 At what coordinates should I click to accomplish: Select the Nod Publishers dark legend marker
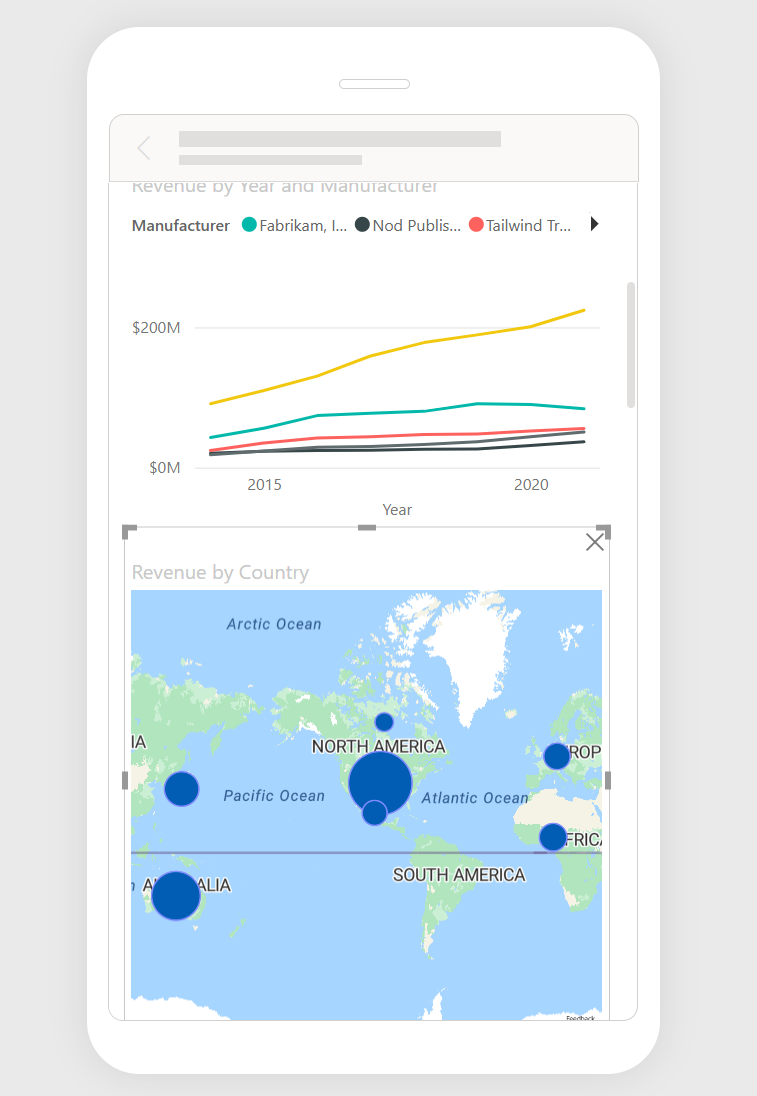(362, 224)
